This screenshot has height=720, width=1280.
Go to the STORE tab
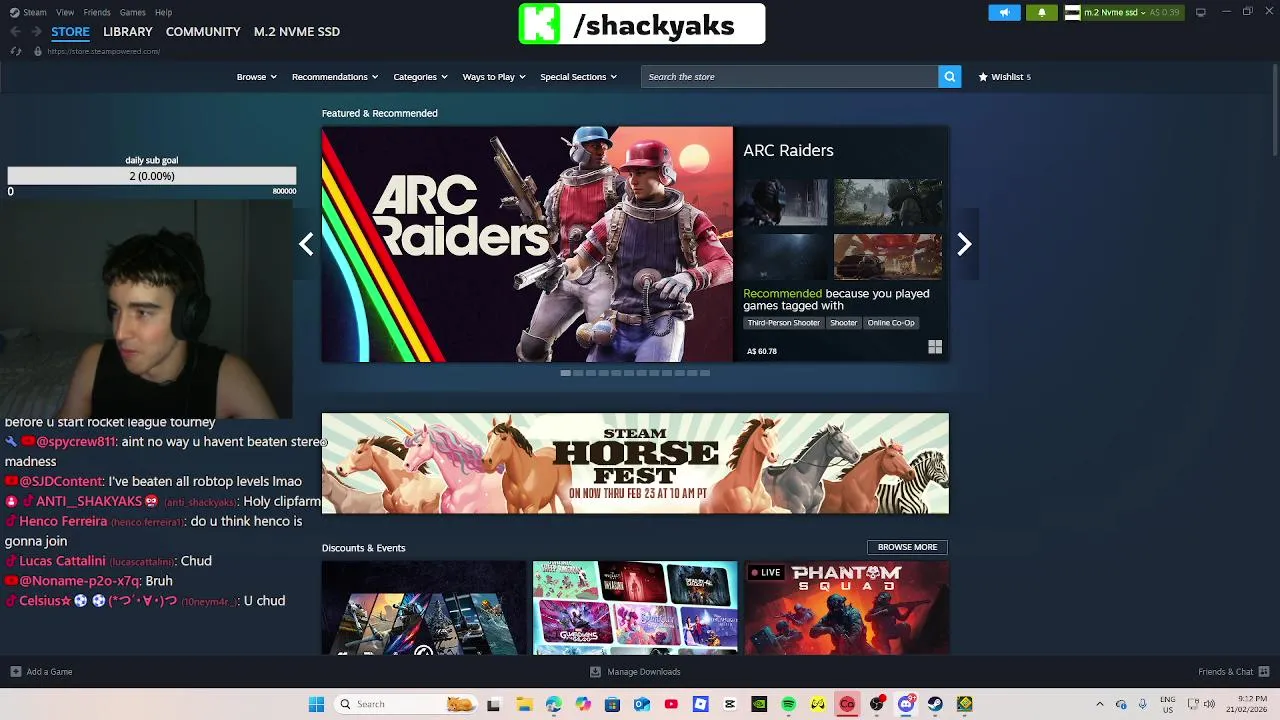point(70,31)
